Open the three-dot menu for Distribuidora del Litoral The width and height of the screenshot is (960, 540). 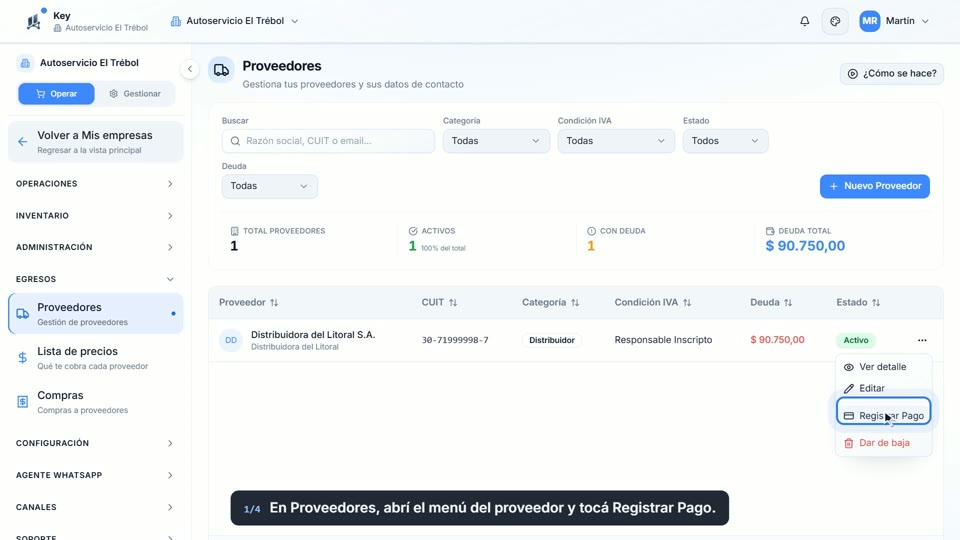tap(922, 340)
